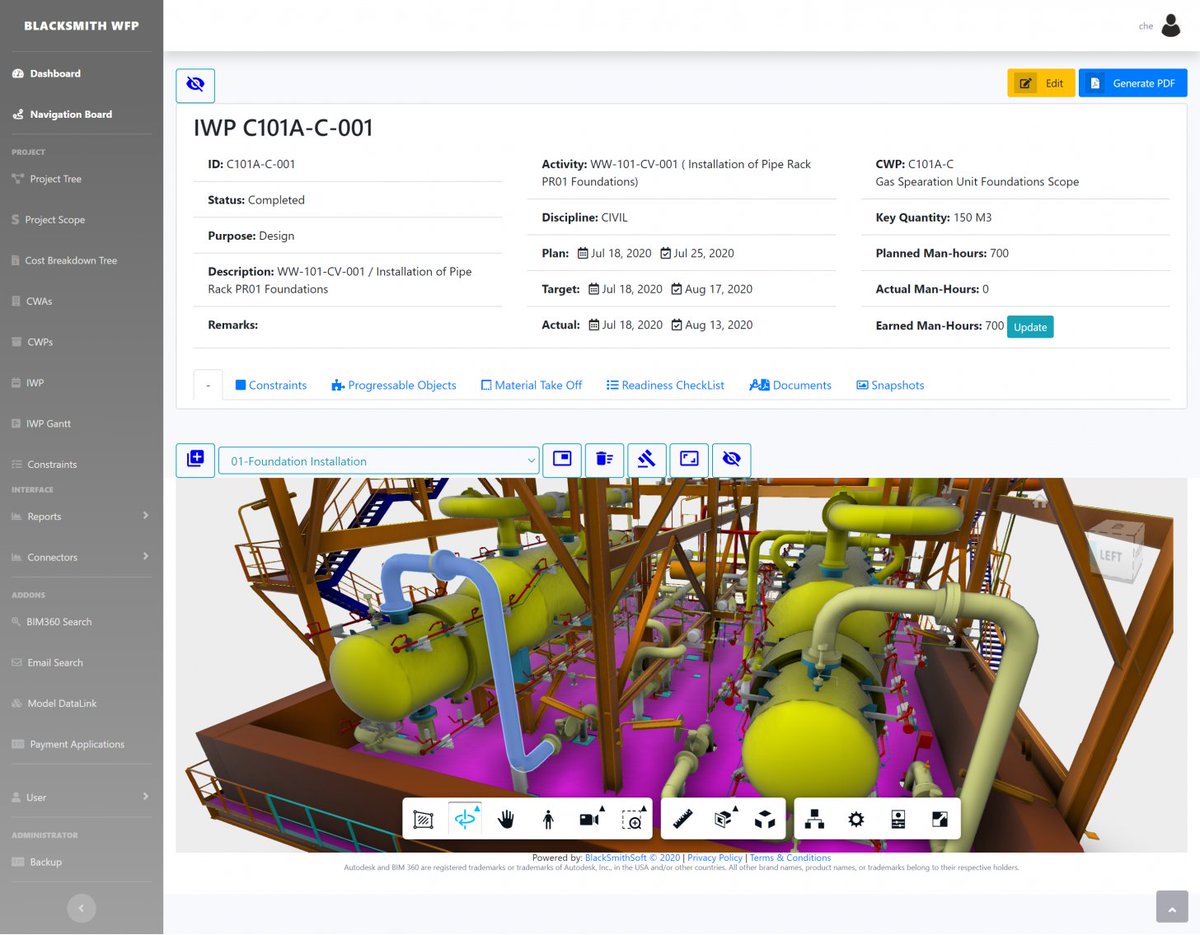This screenshot has width=1200, height=935.
Task: Activate the Explode Model tool
Action: 765,818
